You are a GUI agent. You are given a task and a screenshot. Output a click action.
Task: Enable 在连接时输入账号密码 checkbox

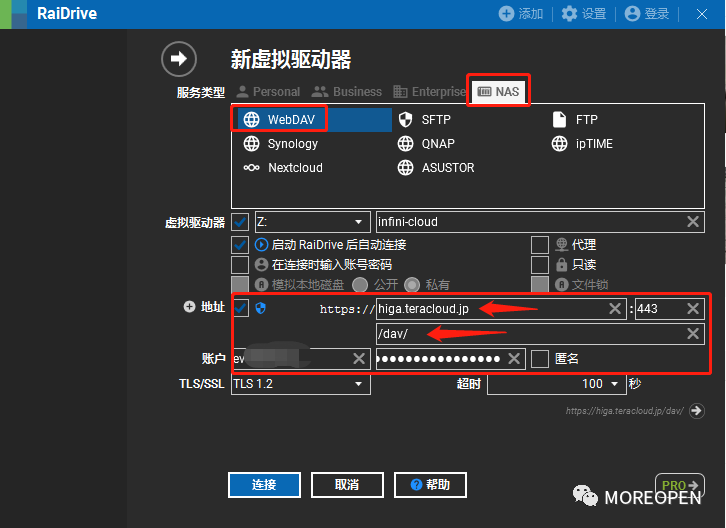click(240, 264)
